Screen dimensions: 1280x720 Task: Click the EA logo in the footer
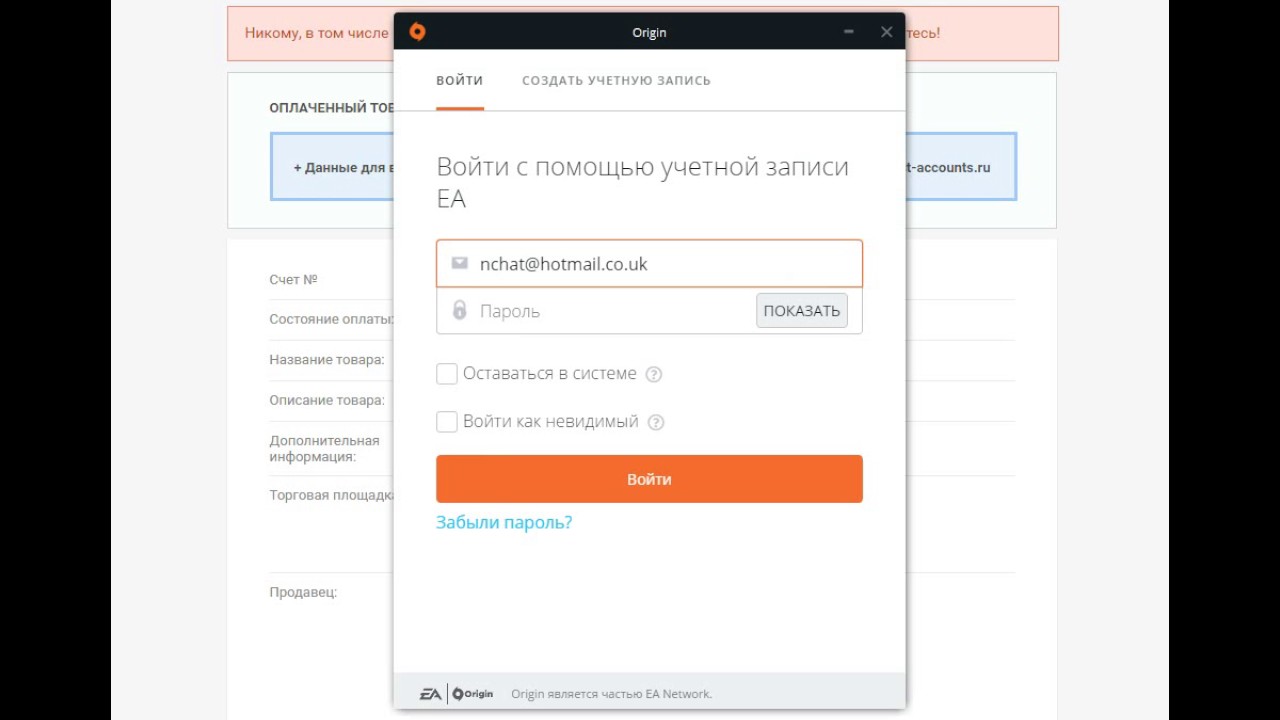(430, 694)
